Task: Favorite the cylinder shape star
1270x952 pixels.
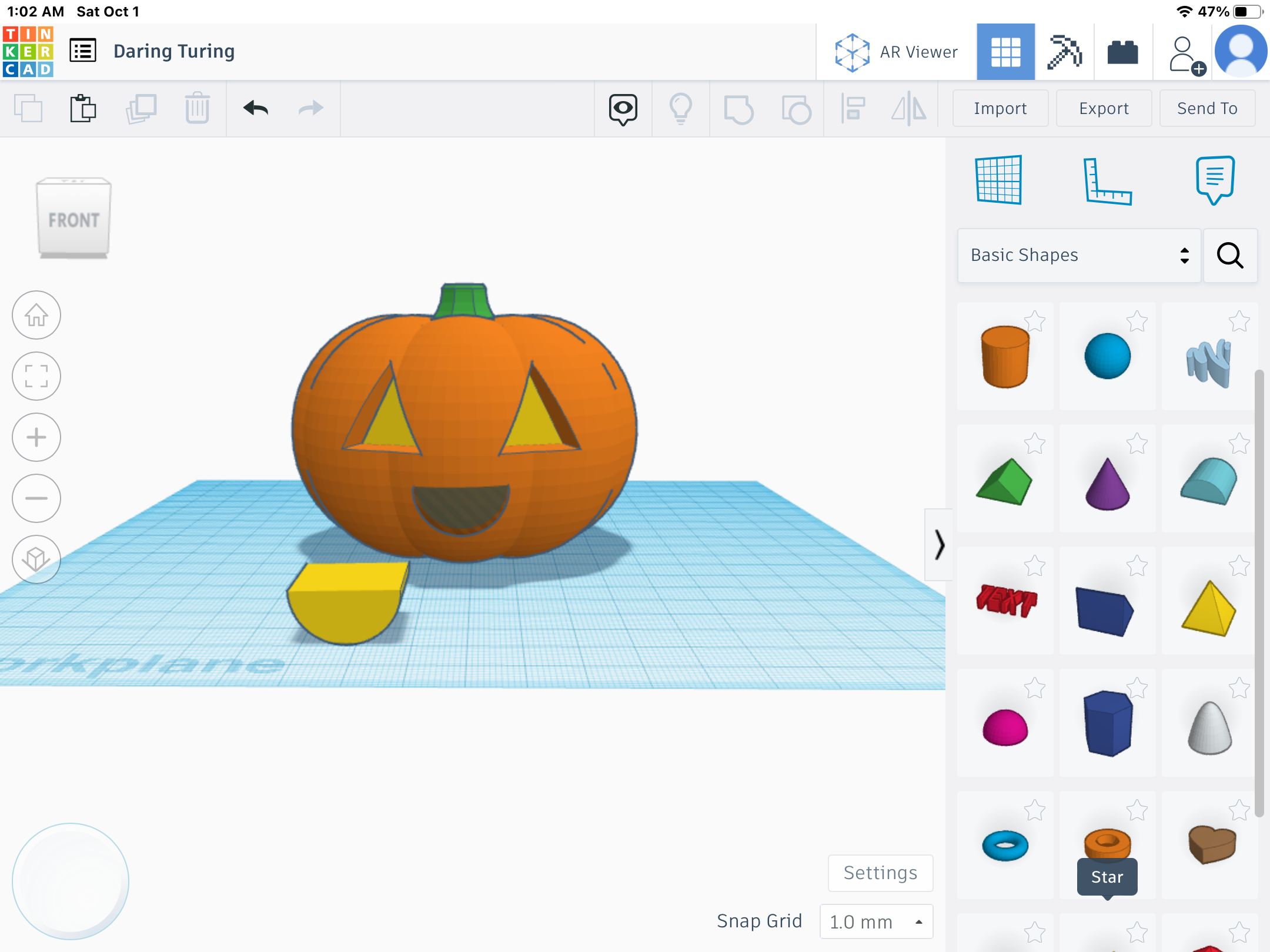Action: [x=1035, y=321]
